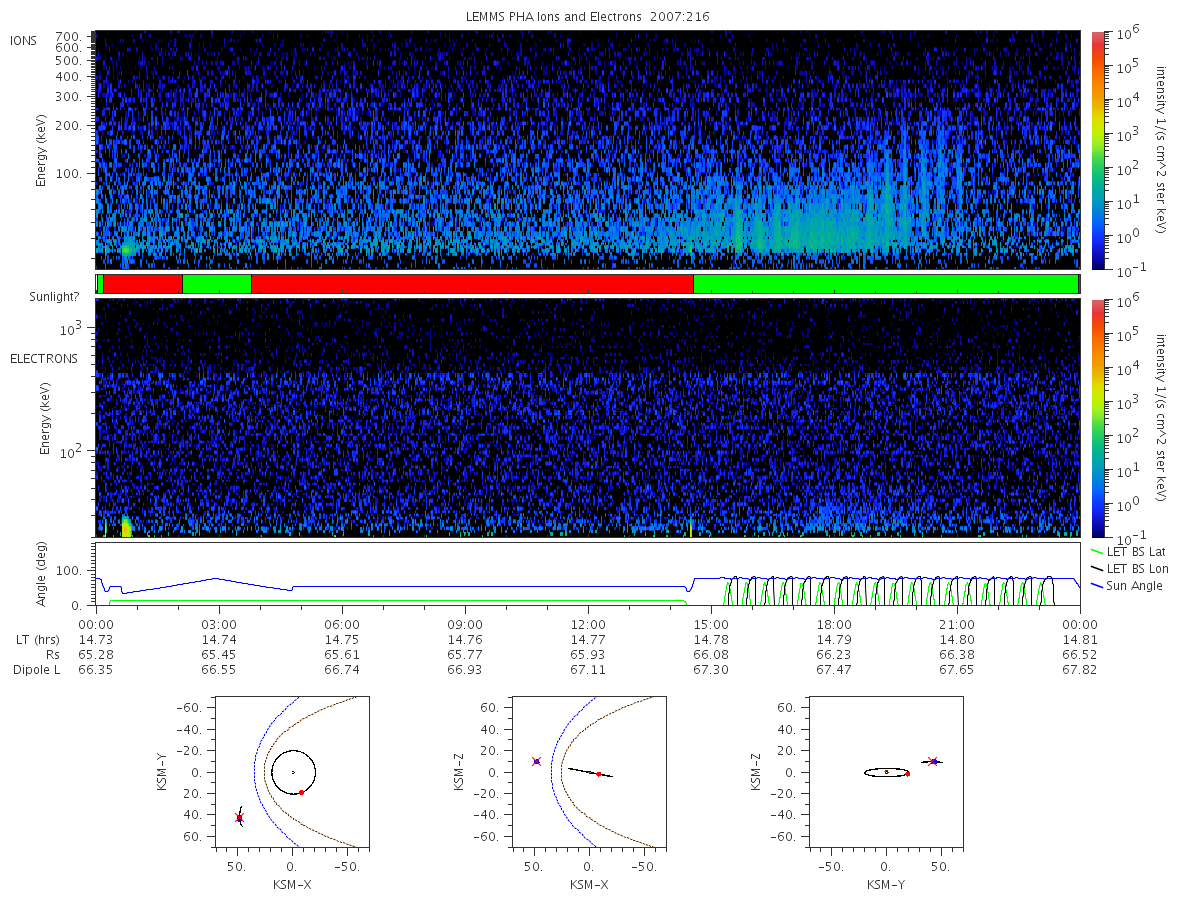Click the electrons intensity color bar
Viewport: 1200px width, 900px height.
pyautogui.click(x=1098, y=417)
